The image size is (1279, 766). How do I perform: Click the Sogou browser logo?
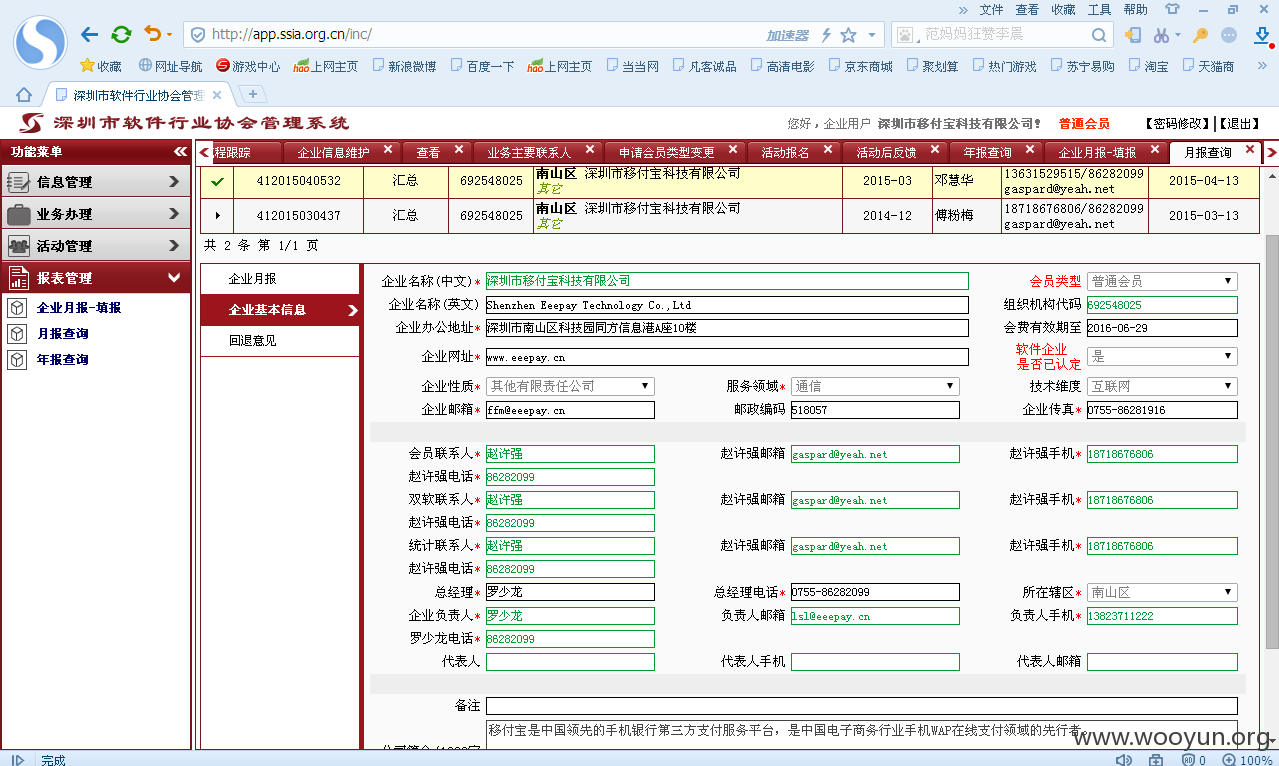(40, 41)
